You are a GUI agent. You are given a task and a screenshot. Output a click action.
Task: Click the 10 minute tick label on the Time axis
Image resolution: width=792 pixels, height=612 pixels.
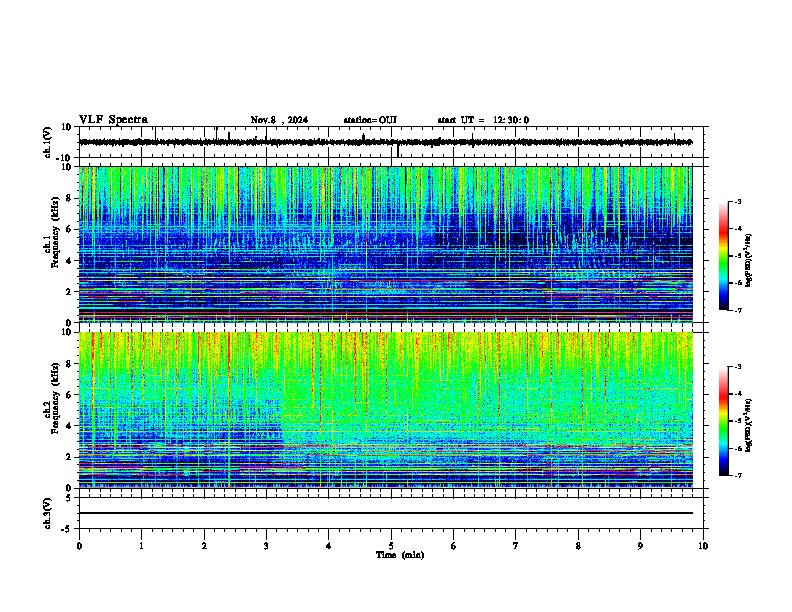[703, 546]
